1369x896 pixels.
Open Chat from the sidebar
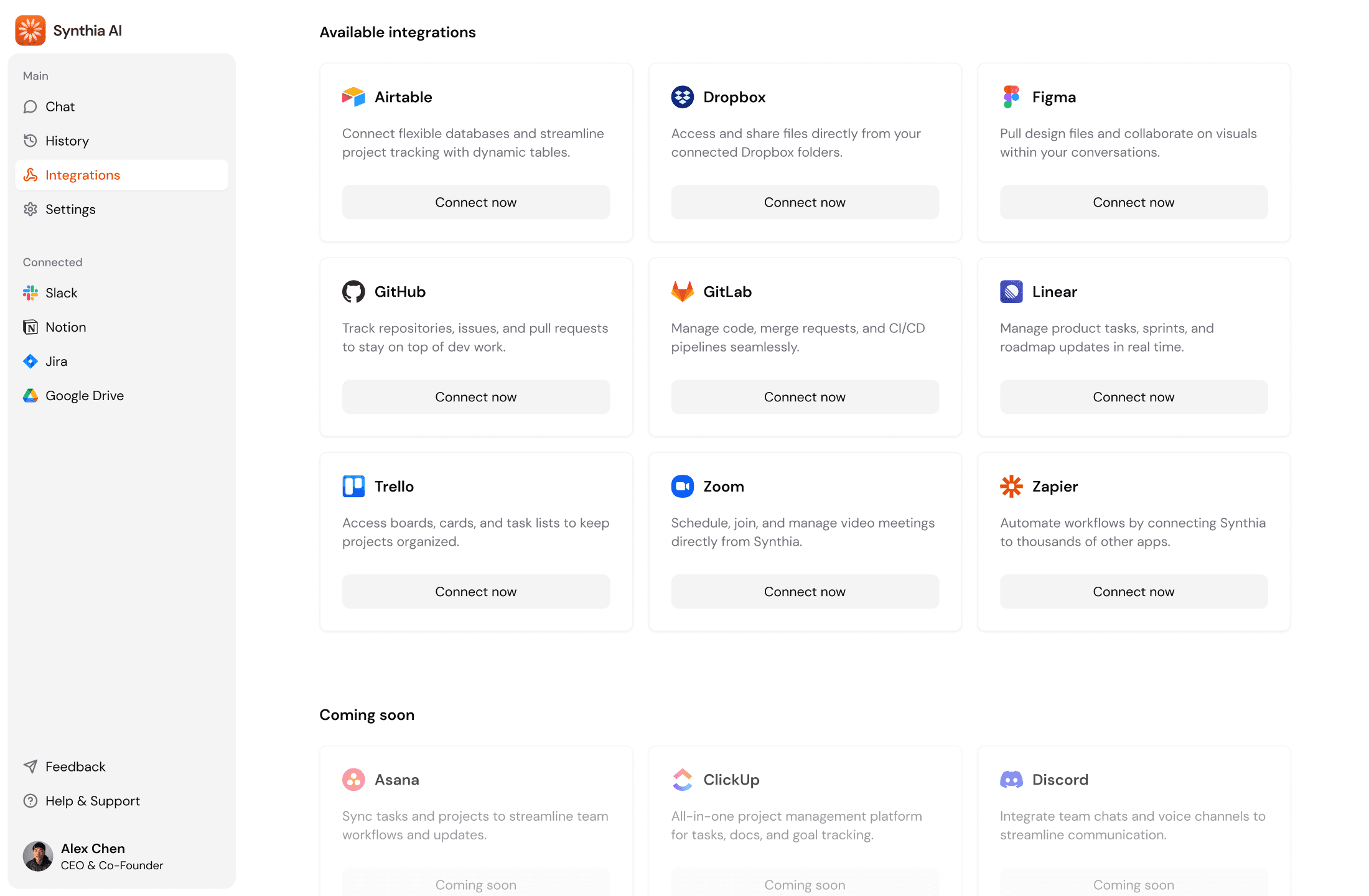(x=59, y=106)
